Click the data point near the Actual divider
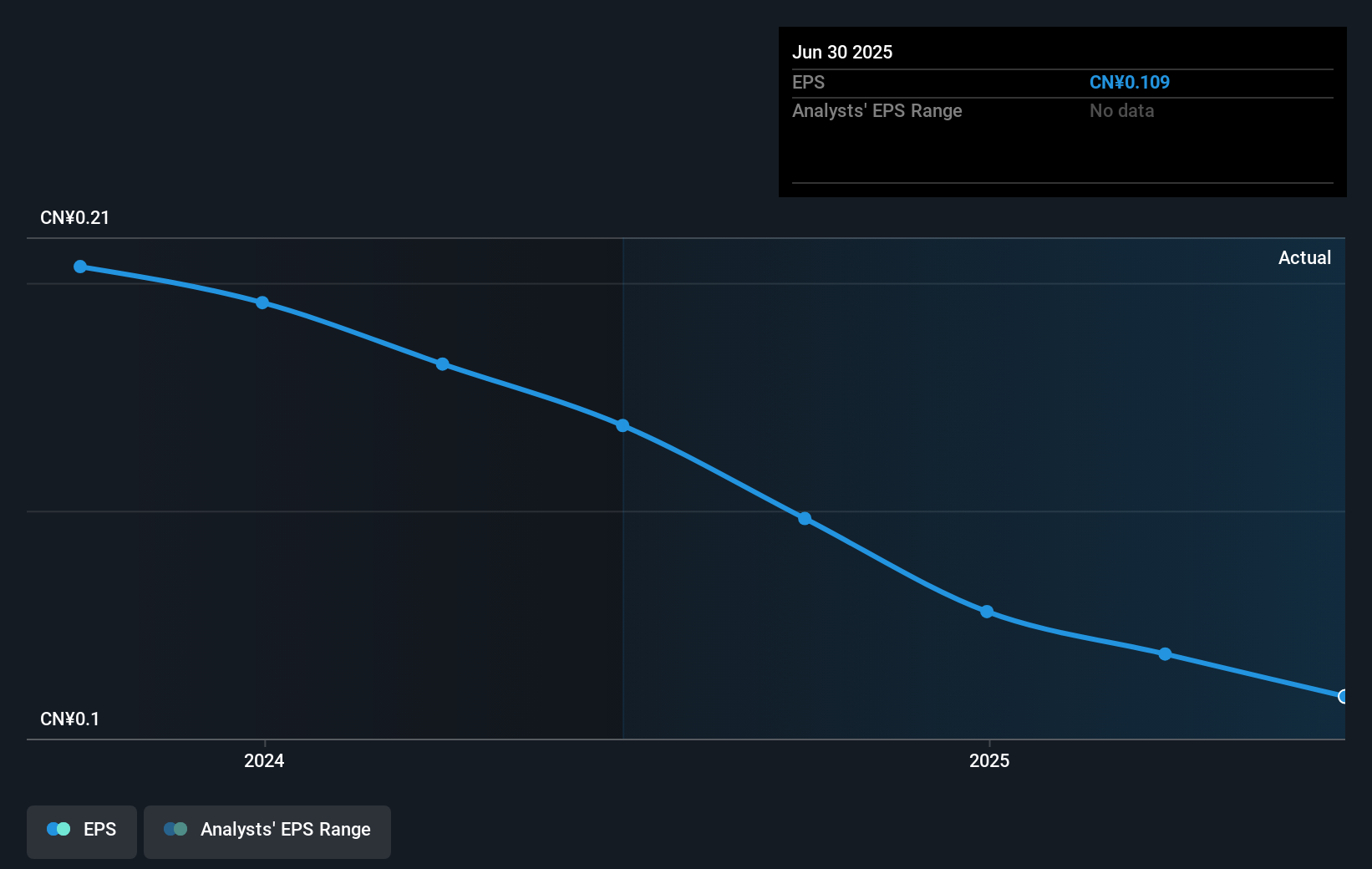Image resolution: width=1372 pixels, height=869 pixels. point(622,426)
